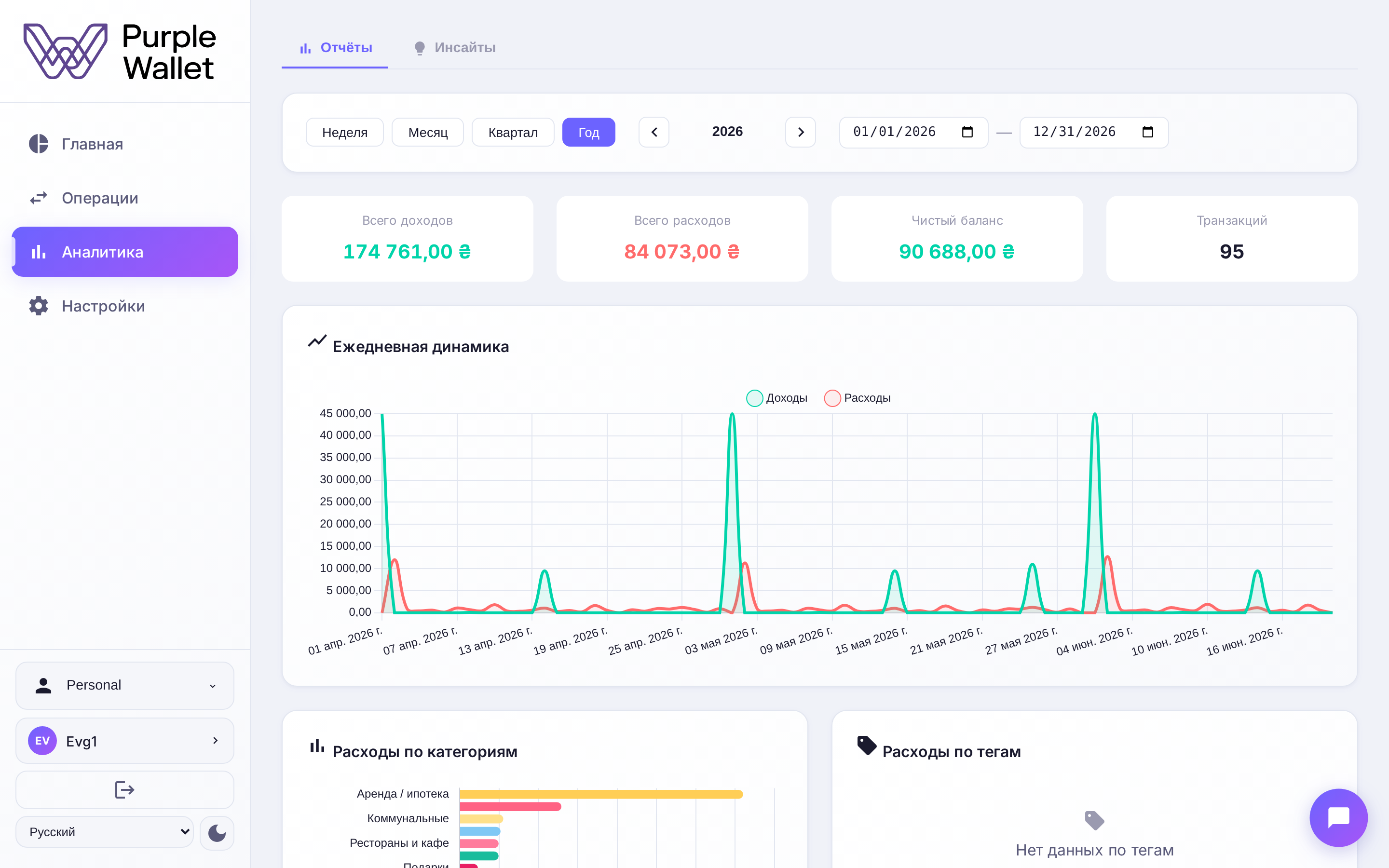Click the Отчёты tab bar chart icon

(305, 48)
